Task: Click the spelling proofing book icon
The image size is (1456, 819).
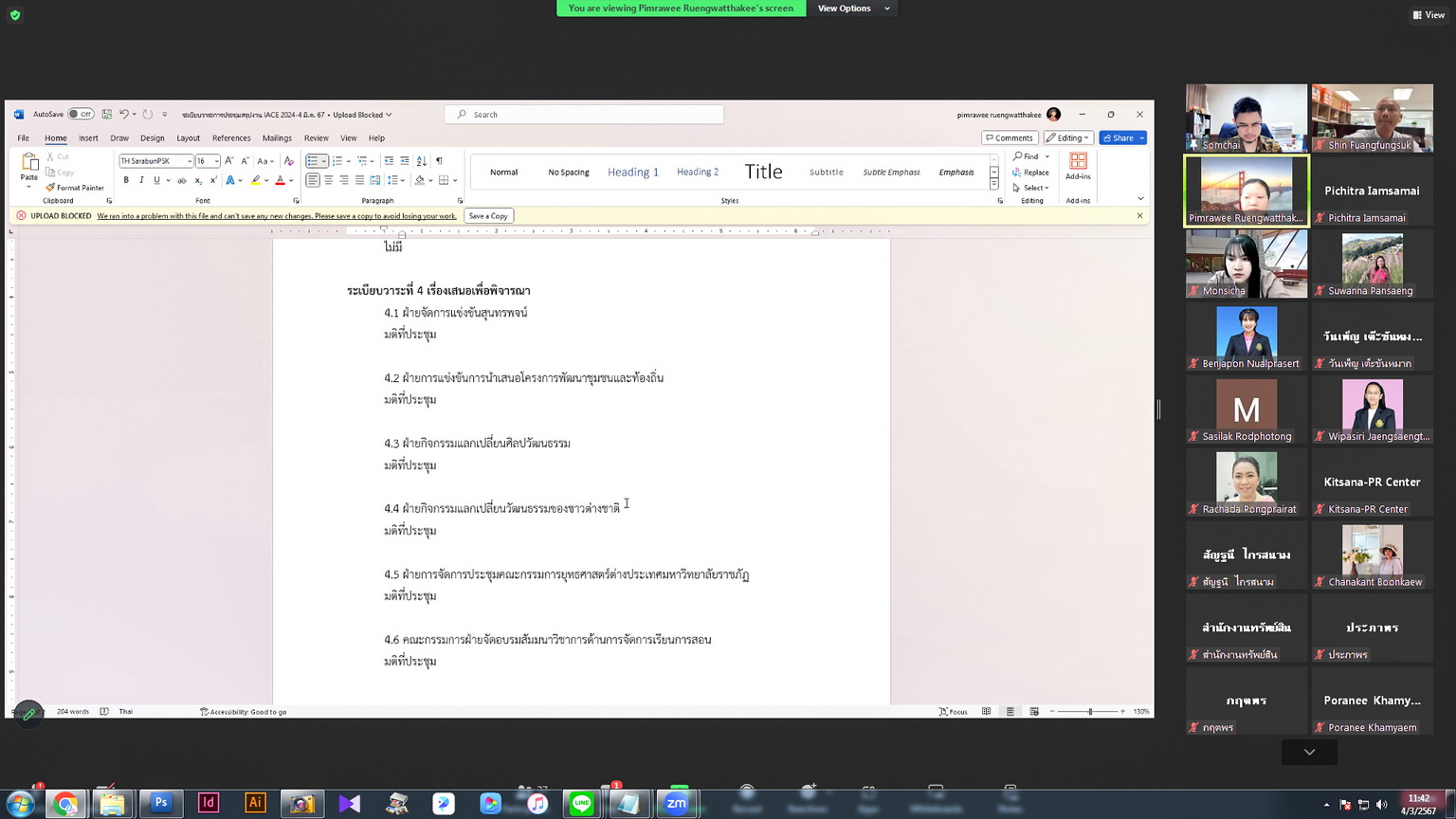Action: 104,712
